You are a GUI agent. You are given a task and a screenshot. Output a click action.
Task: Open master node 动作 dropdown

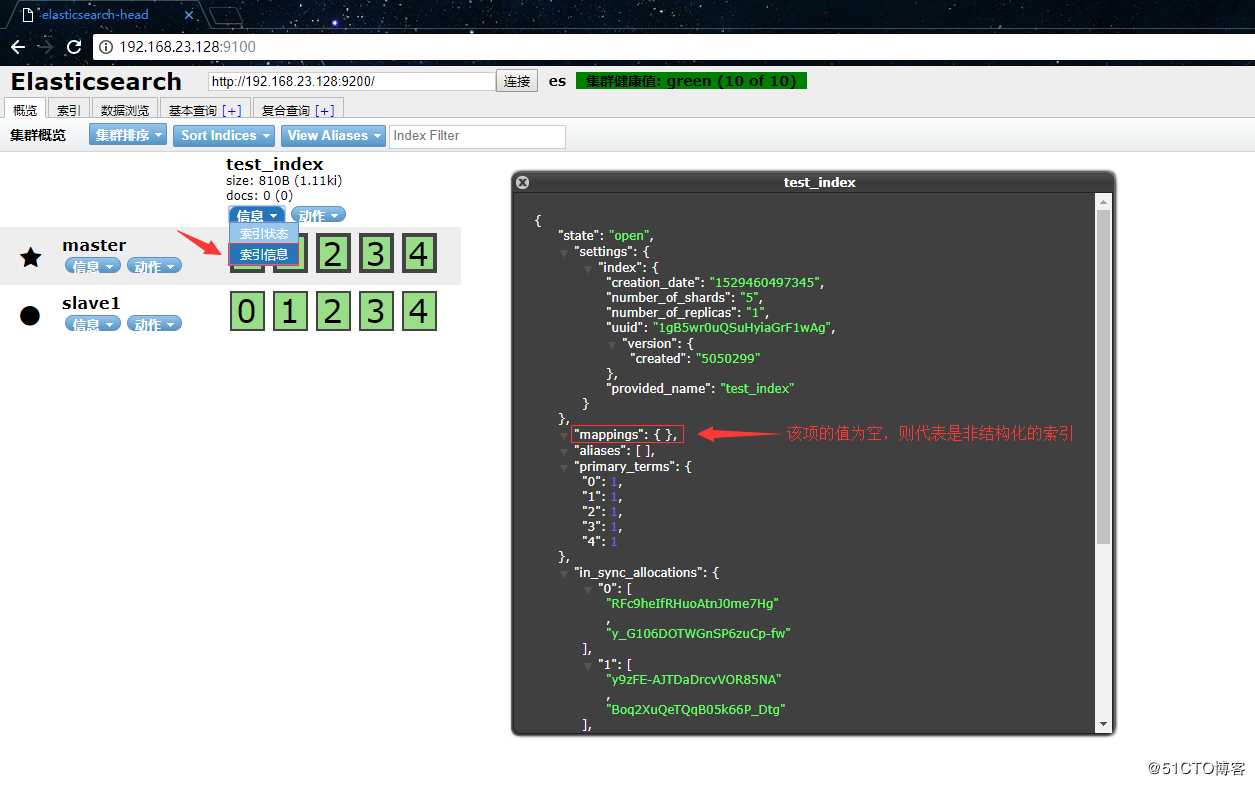pyautogui.click(x=154, y=266)
